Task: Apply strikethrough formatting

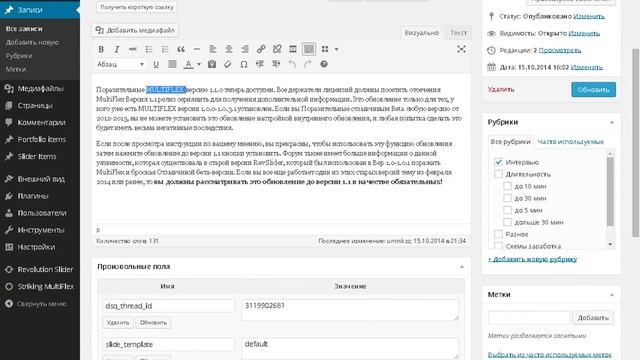Action: 133,49
